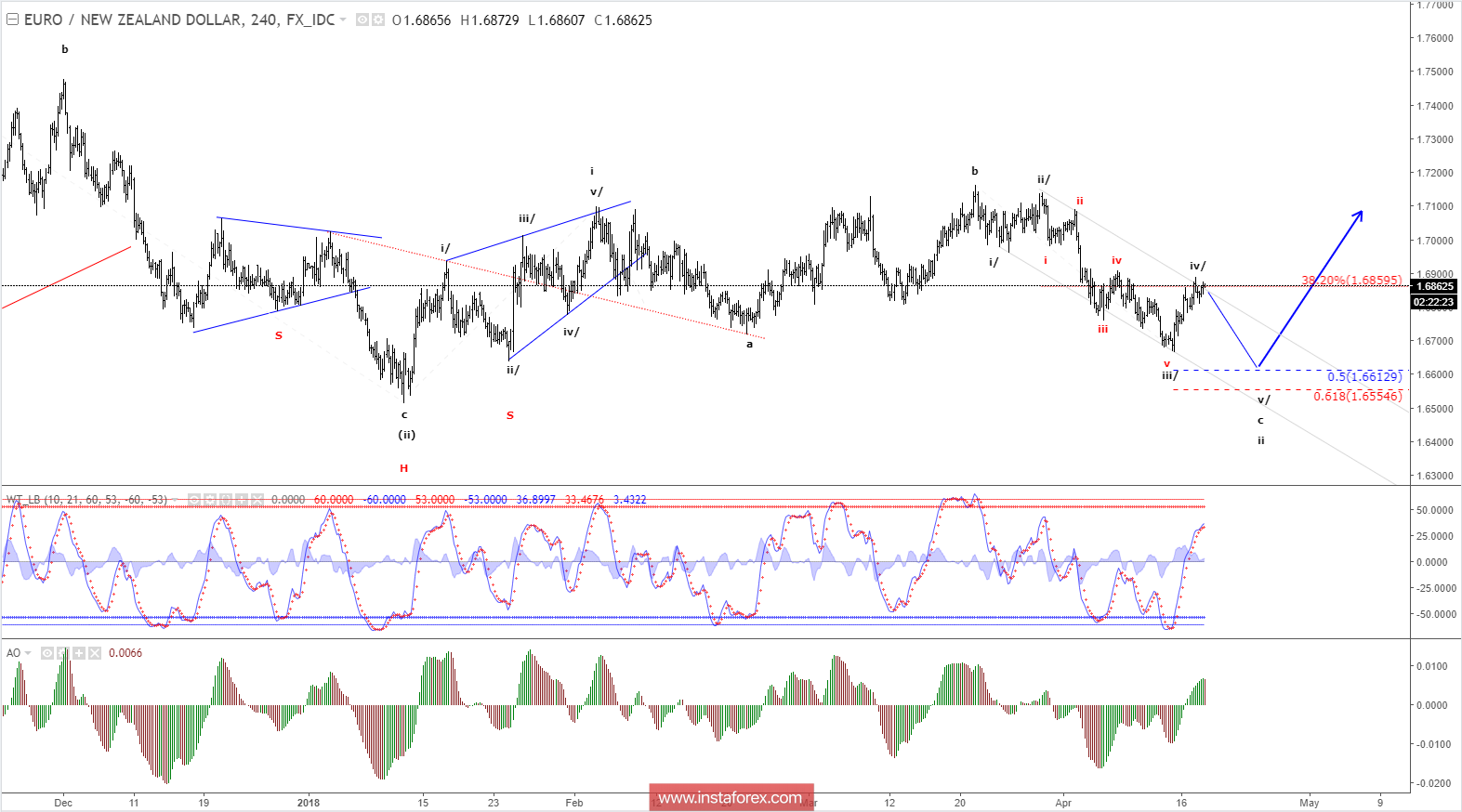This screenshot has width=1462, height=812.
Task: Remove the WT_LB indicator with X icon
Action: click(257, 500)
